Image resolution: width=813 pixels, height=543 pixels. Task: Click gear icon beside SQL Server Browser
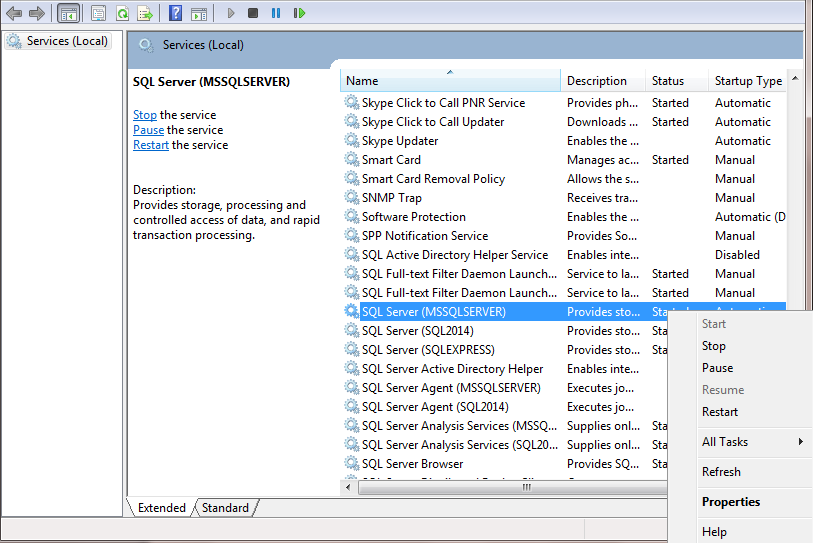(x=352, y=464)
